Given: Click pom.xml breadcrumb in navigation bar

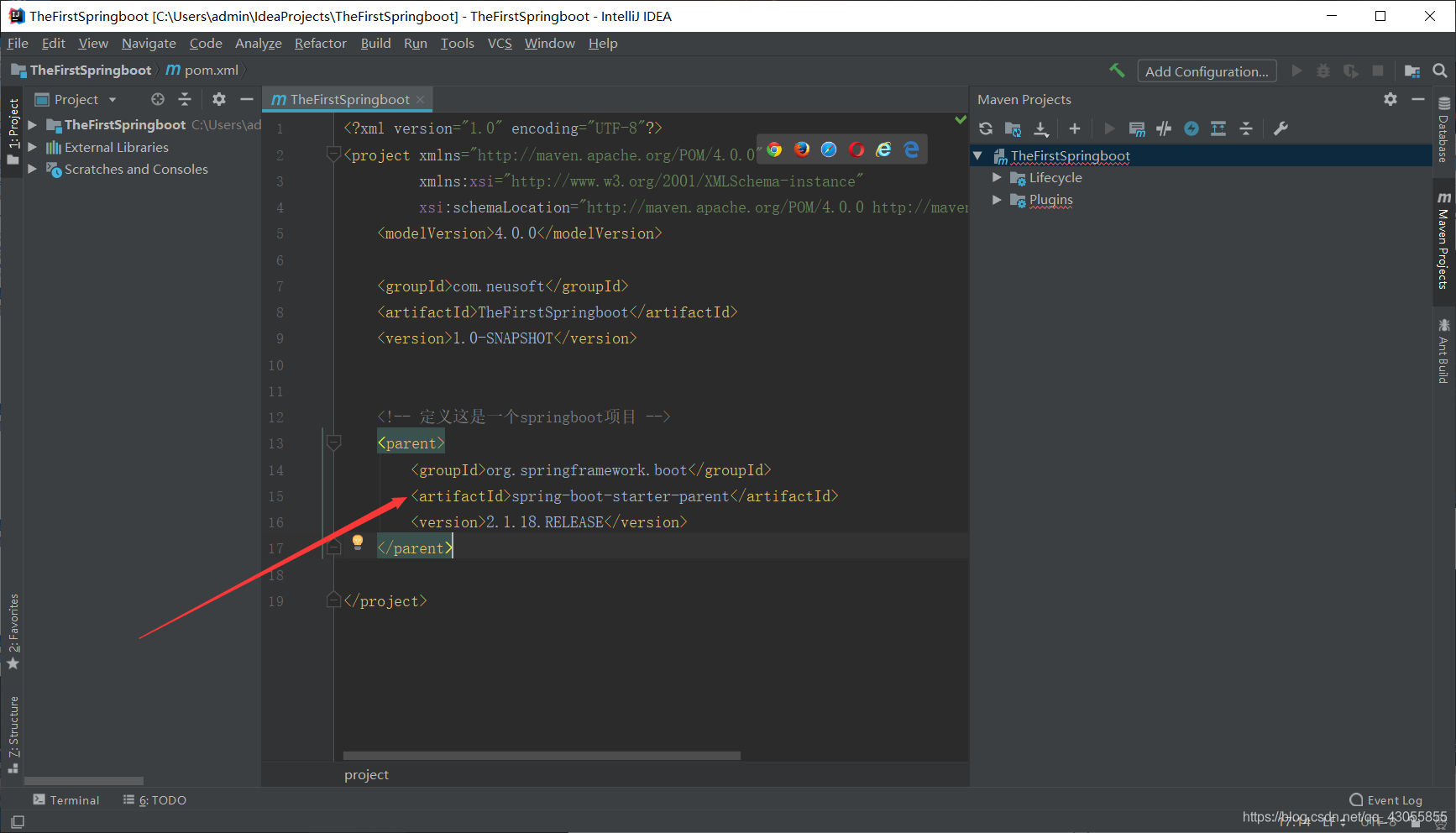Looking at the screenshot, I should [x=202, y=70].
